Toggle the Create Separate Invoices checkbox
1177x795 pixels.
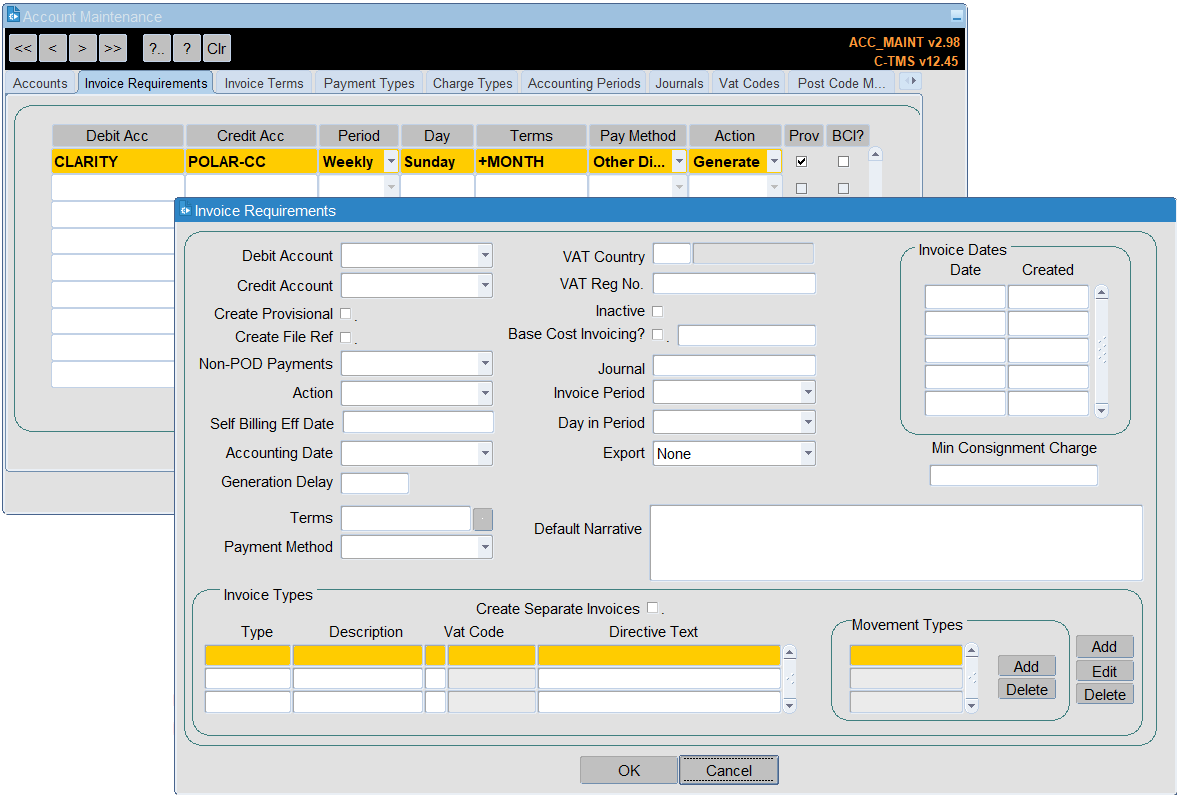[x=652, y=608]
